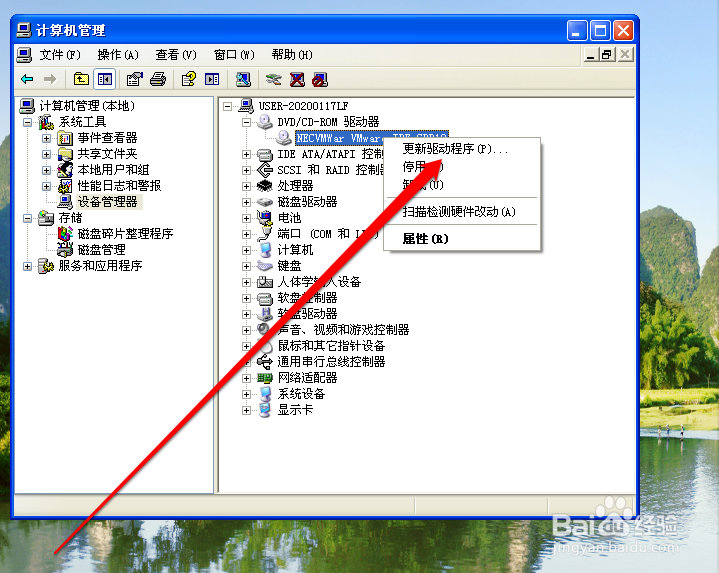The image size is (719, 573).
Task: Select the 计算机管理(本地) root node
Action: pos(87,106)
